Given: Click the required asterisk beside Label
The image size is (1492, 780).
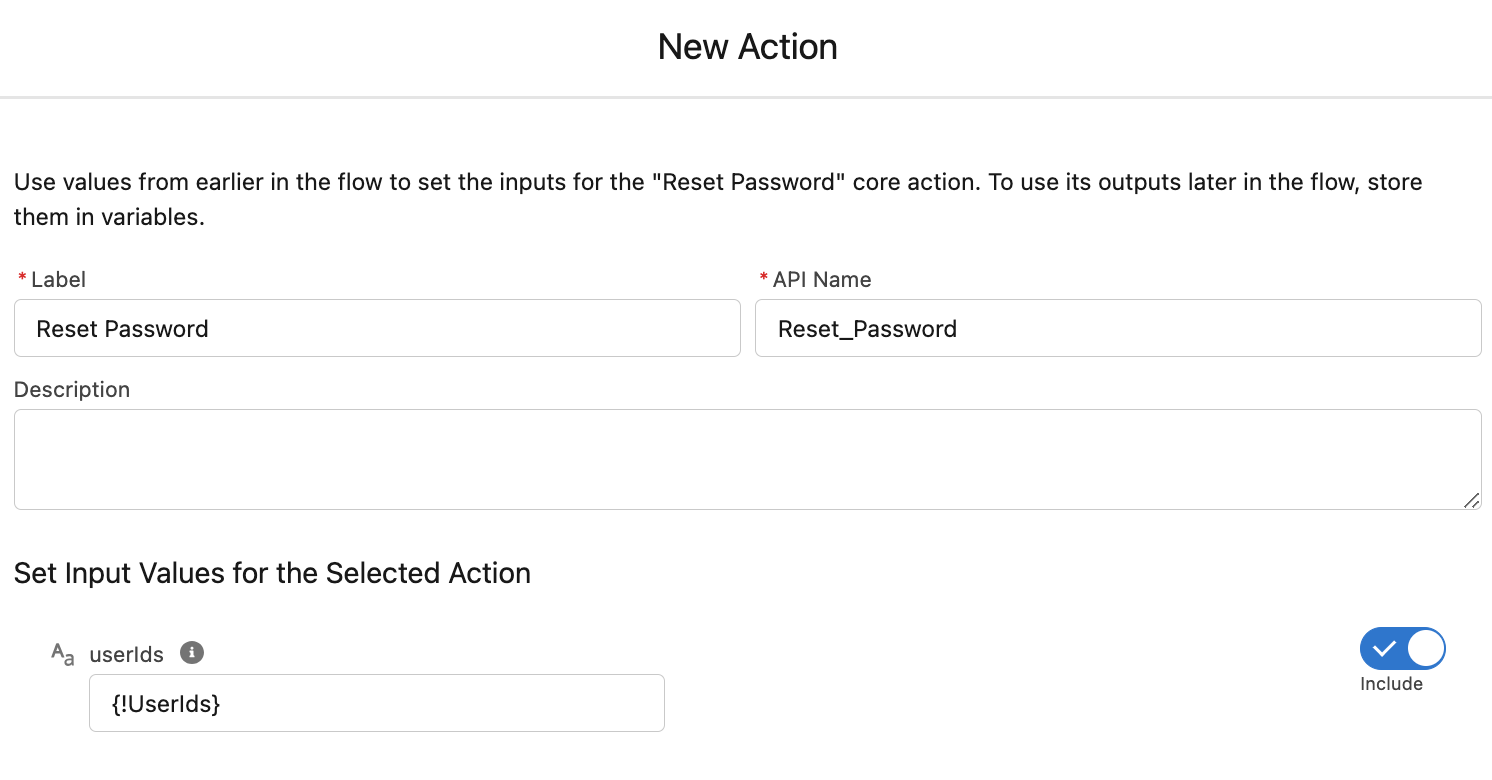Looking at the screenshot, I should coord(20,279).
